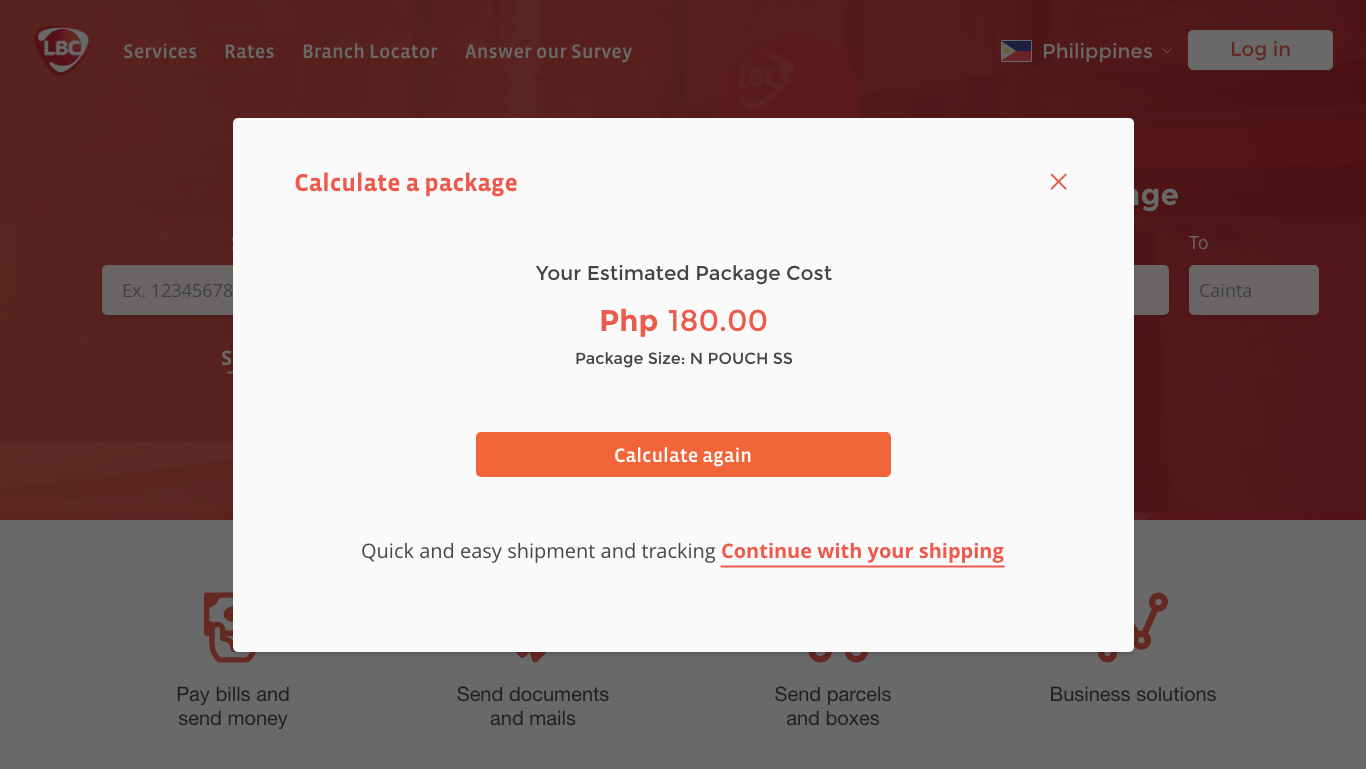Choose Send parcels and boxes text
This screenshot has height=769, width=1366.
[x=832, y=706]
